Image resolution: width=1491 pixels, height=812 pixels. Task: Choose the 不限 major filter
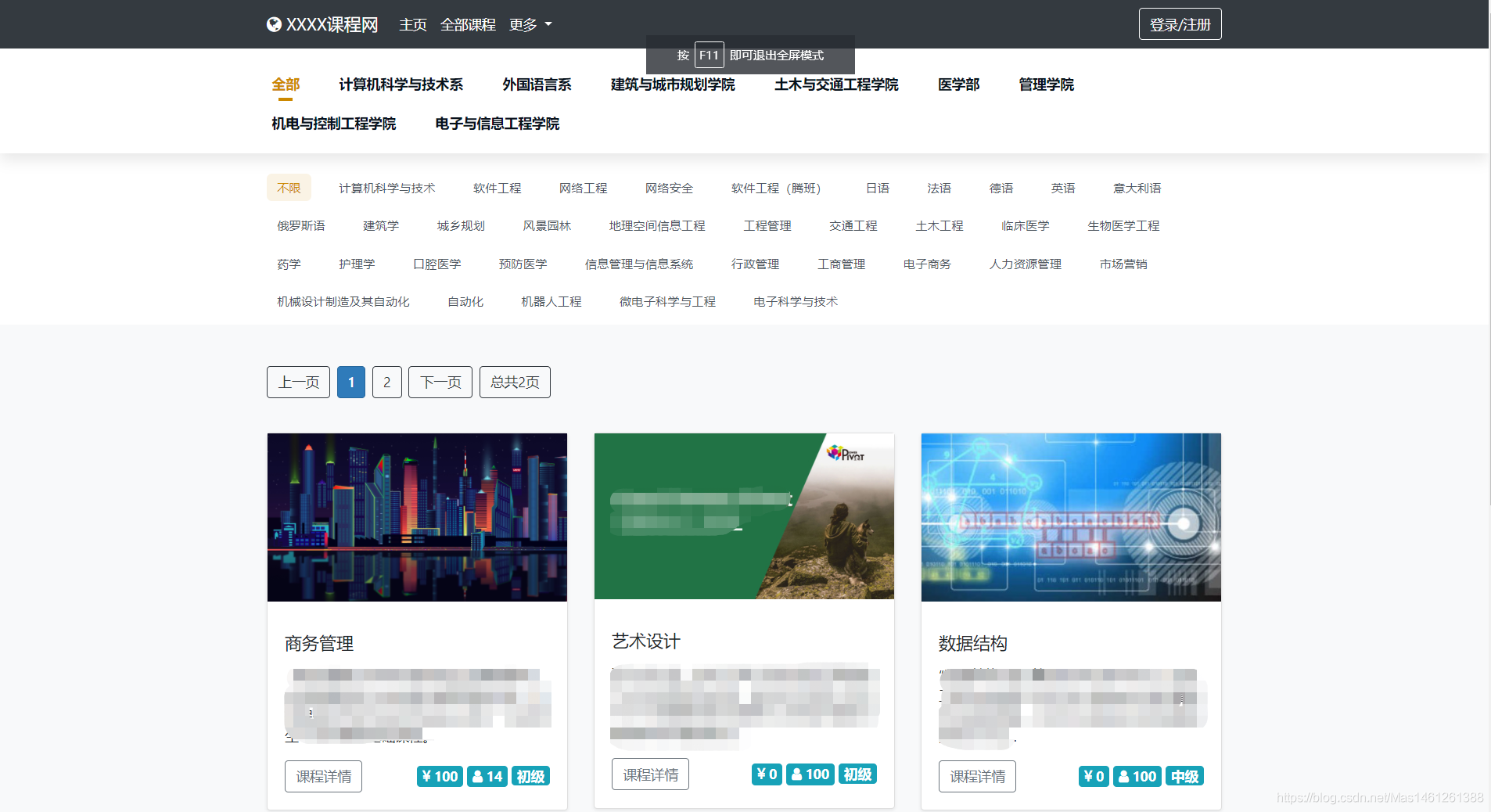click(289, 188)
